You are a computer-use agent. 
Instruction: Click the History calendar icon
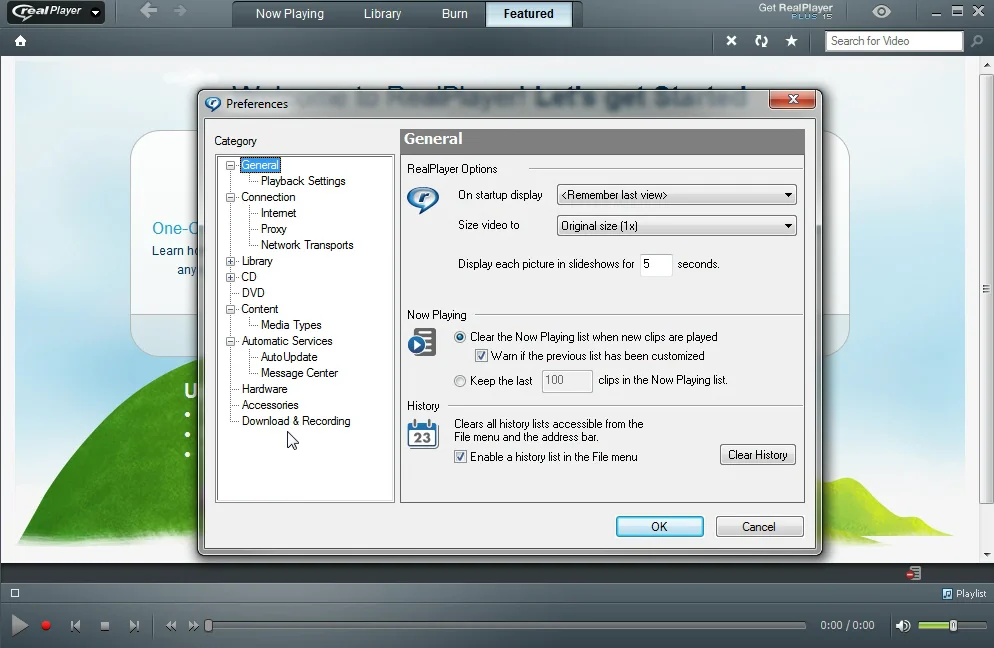tap(422, 434)
